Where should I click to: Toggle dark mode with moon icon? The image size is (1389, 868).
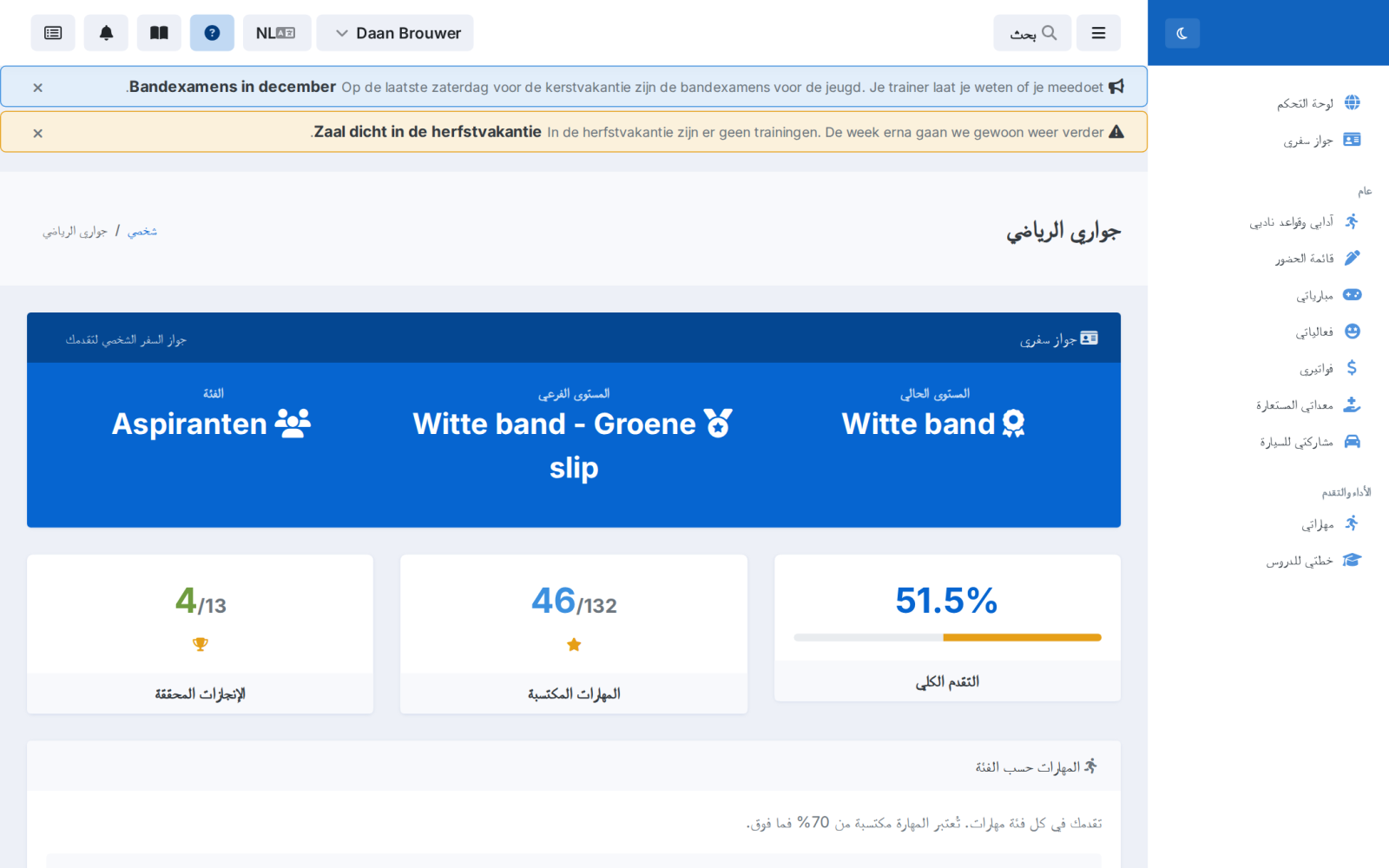[x=1182, y=33]
